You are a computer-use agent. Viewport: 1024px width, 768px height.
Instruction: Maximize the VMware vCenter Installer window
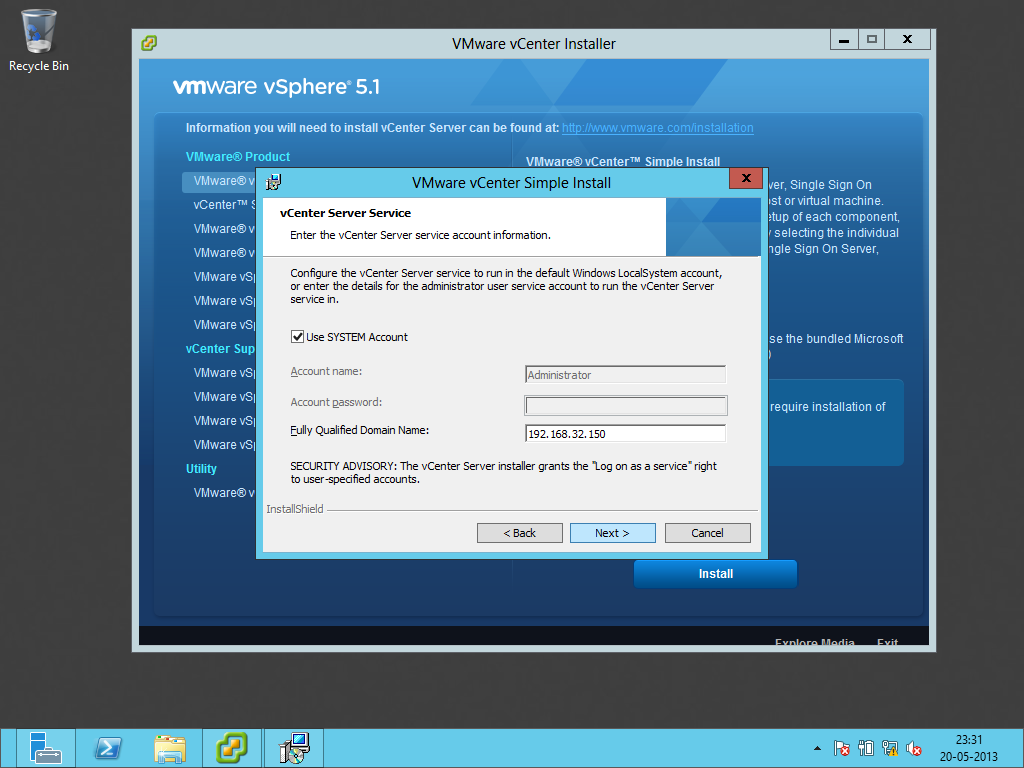871,39
